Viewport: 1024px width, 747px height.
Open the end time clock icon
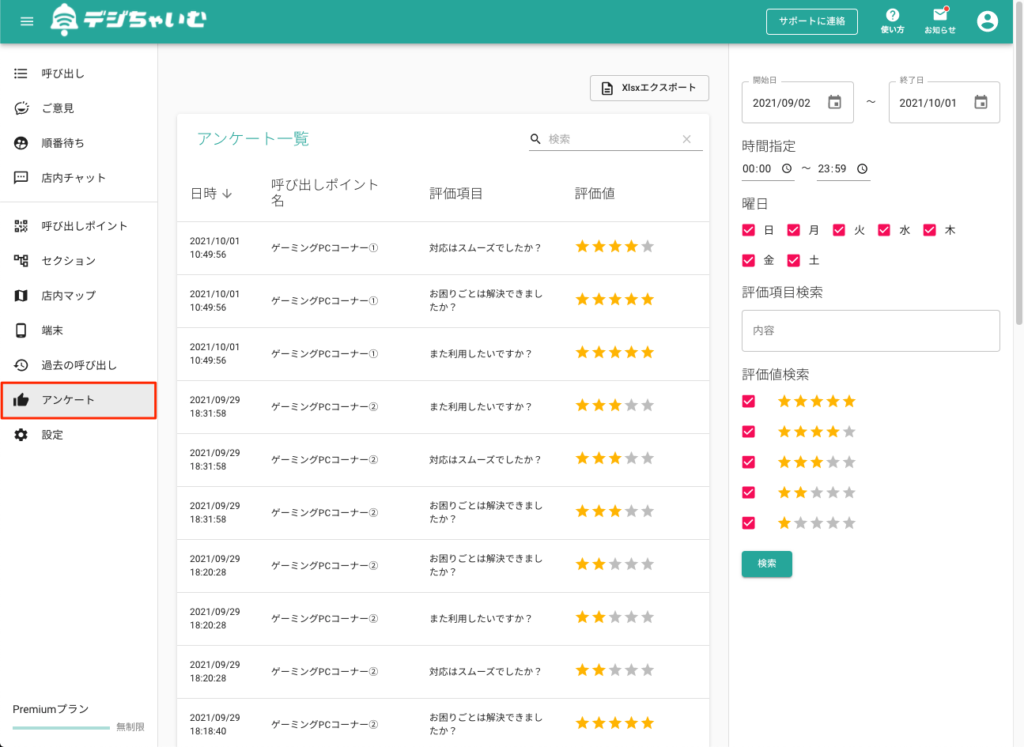tap(862, 168)
